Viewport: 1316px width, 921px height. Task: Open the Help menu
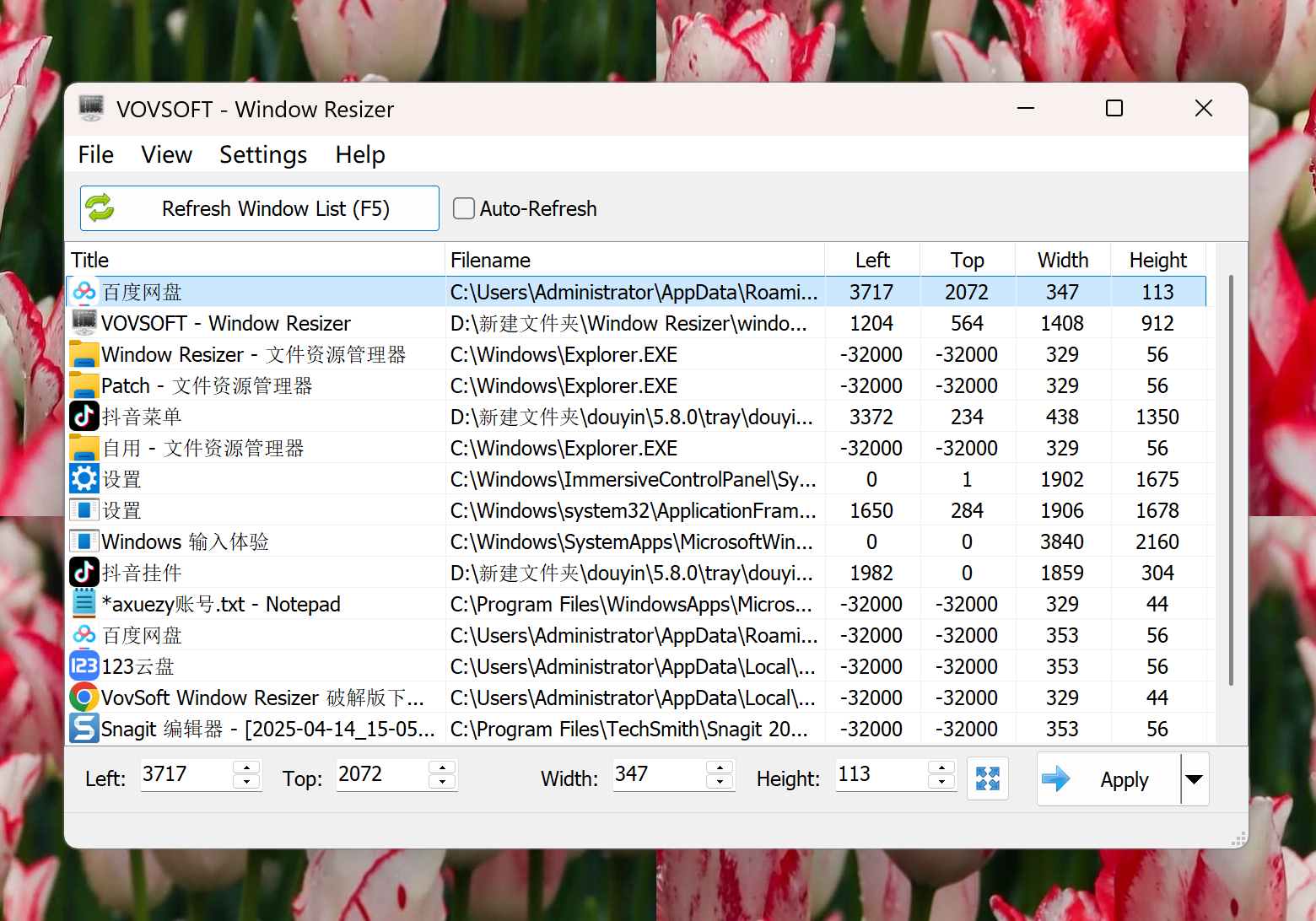(360, 155)
